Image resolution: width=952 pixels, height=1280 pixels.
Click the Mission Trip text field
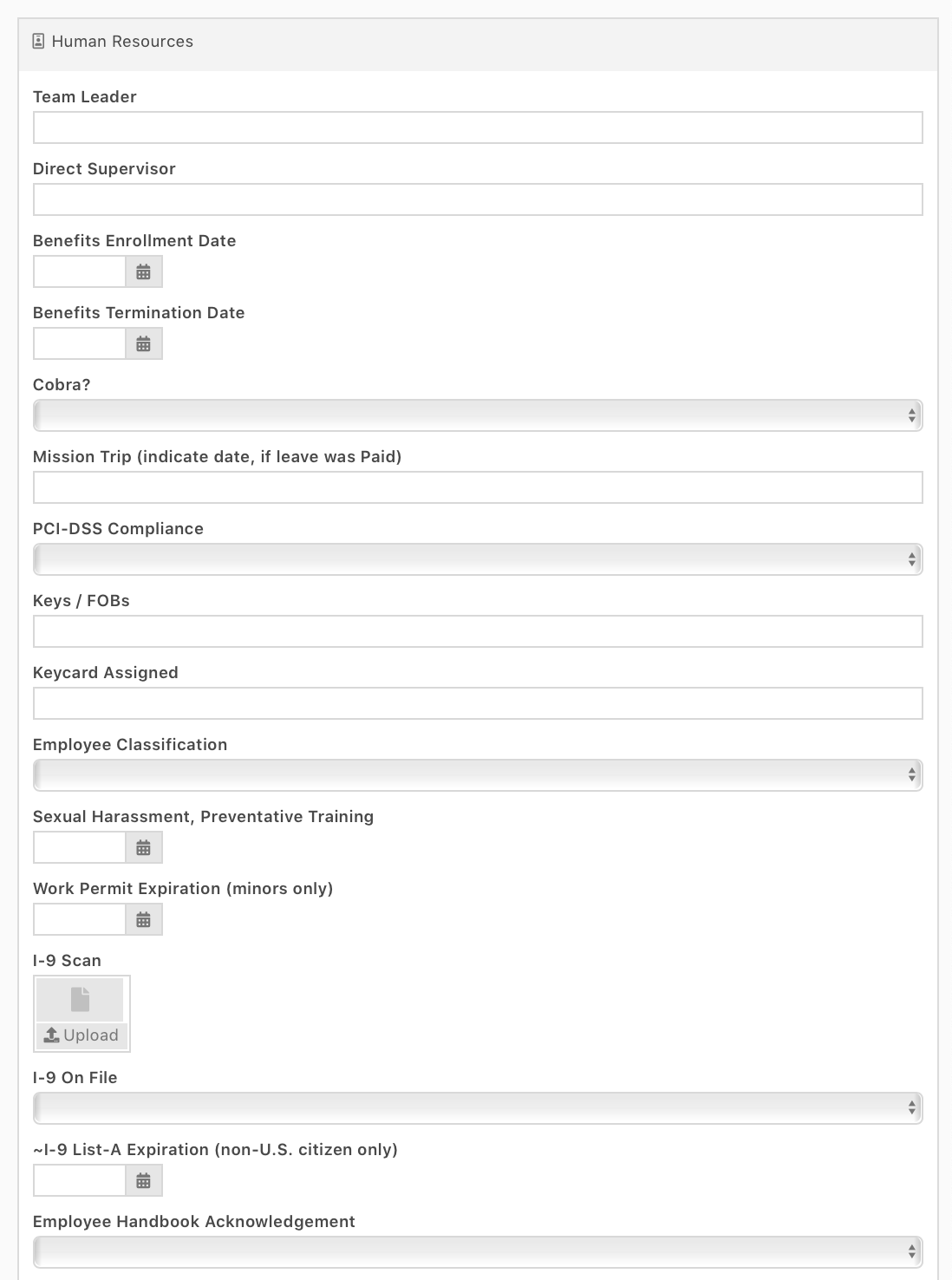[478, 487]
